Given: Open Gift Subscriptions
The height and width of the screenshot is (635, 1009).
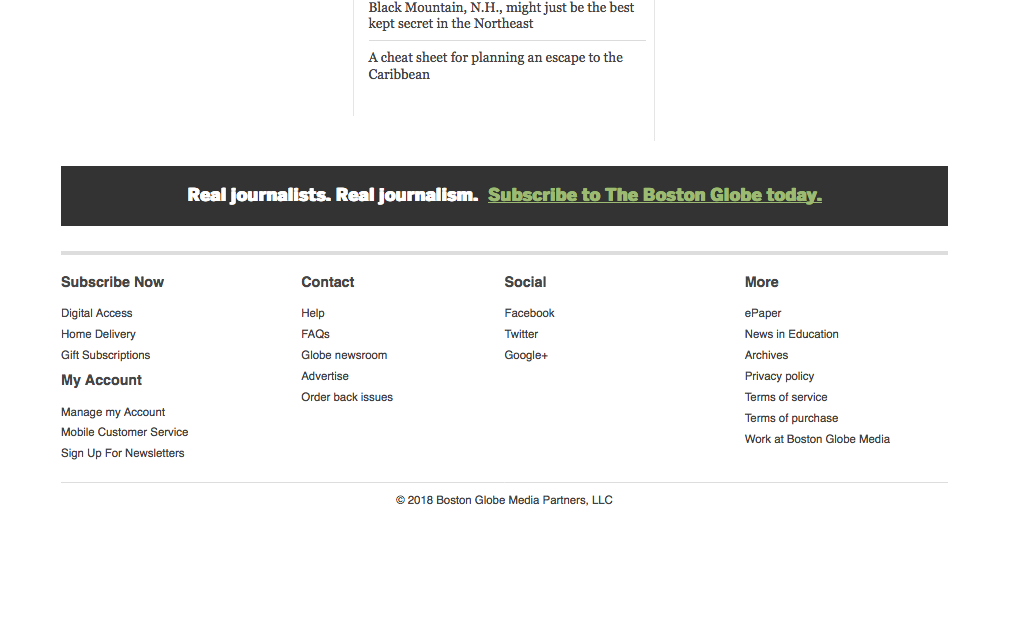Looking at the screenshot, I should pos(106,355).
